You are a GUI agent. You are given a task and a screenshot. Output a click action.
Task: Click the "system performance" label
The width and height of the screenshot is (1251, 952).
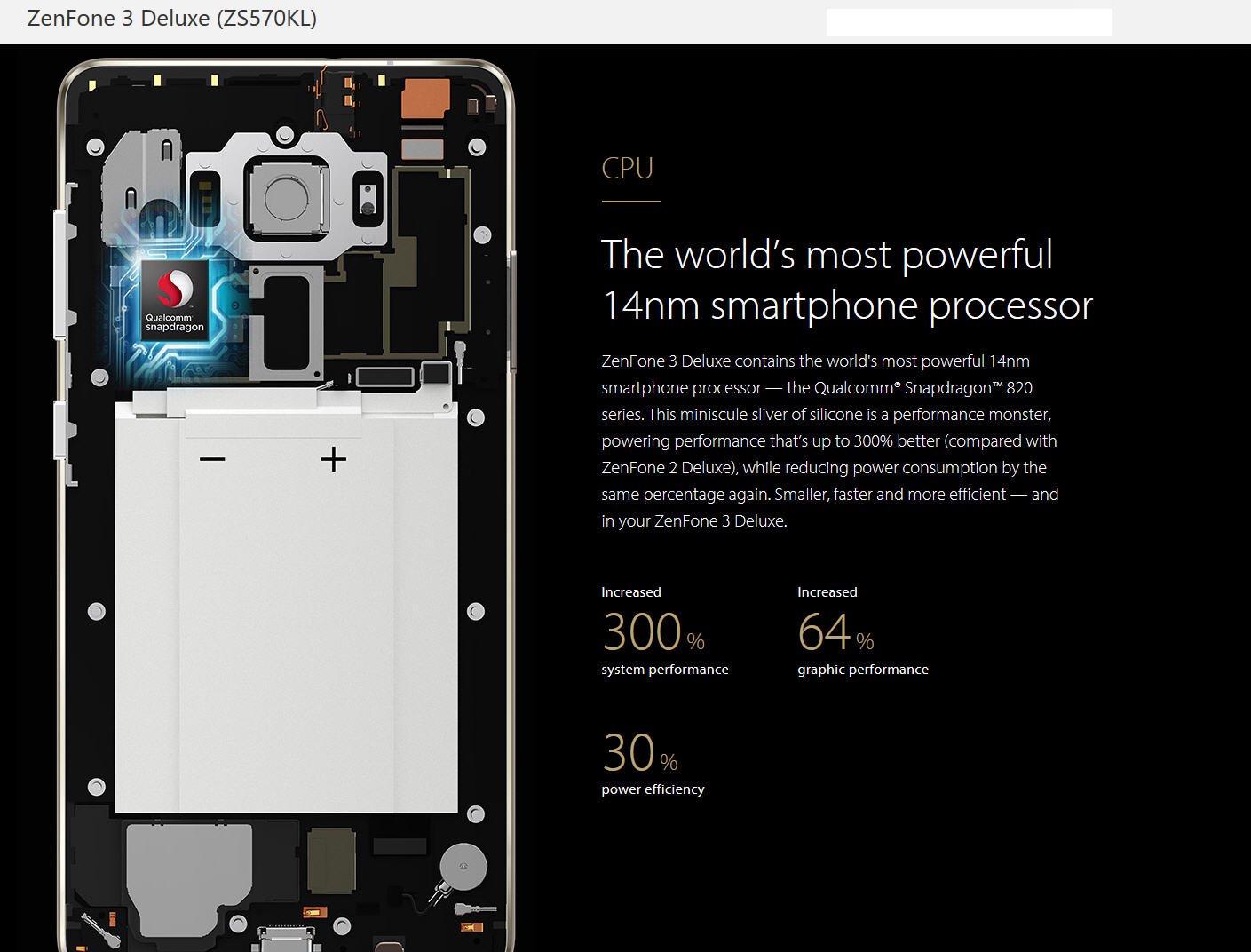664,670
